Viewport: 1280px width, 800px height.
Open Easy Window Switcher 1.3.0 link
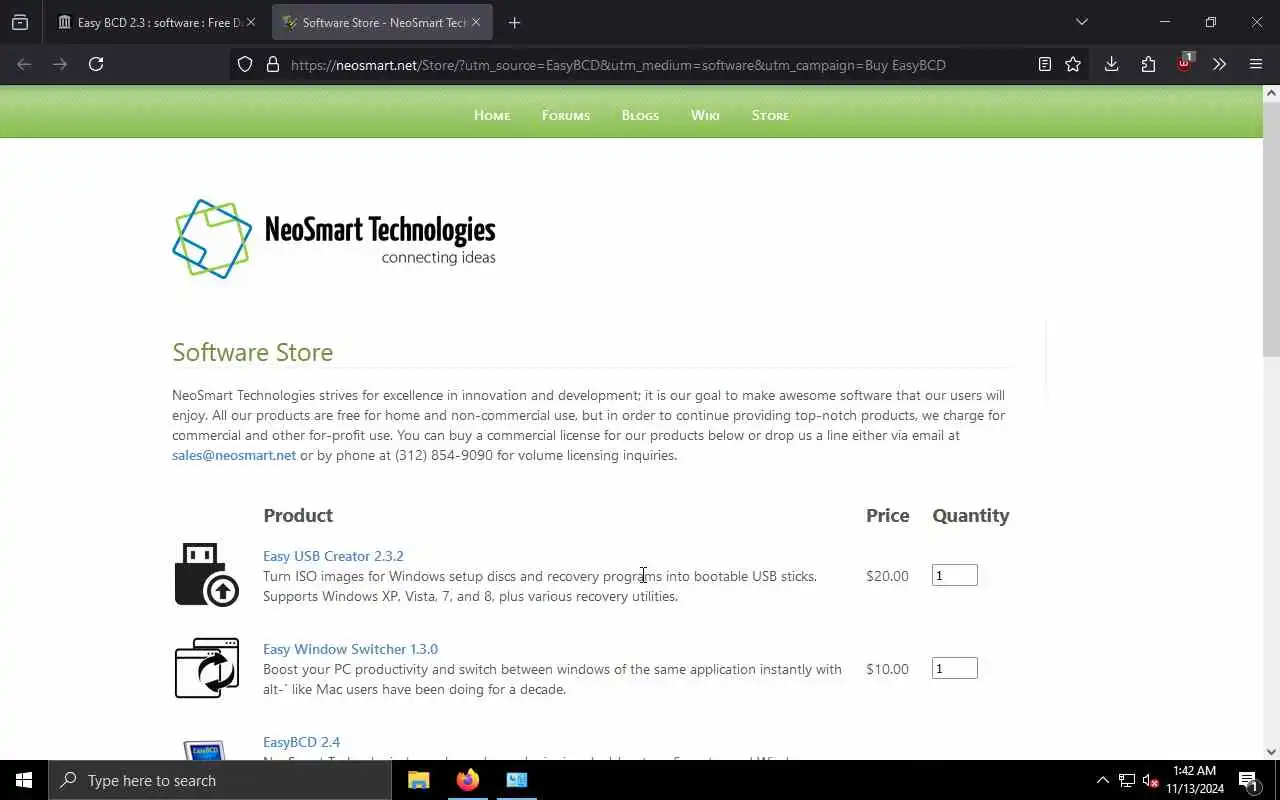[x=350, y=649]
